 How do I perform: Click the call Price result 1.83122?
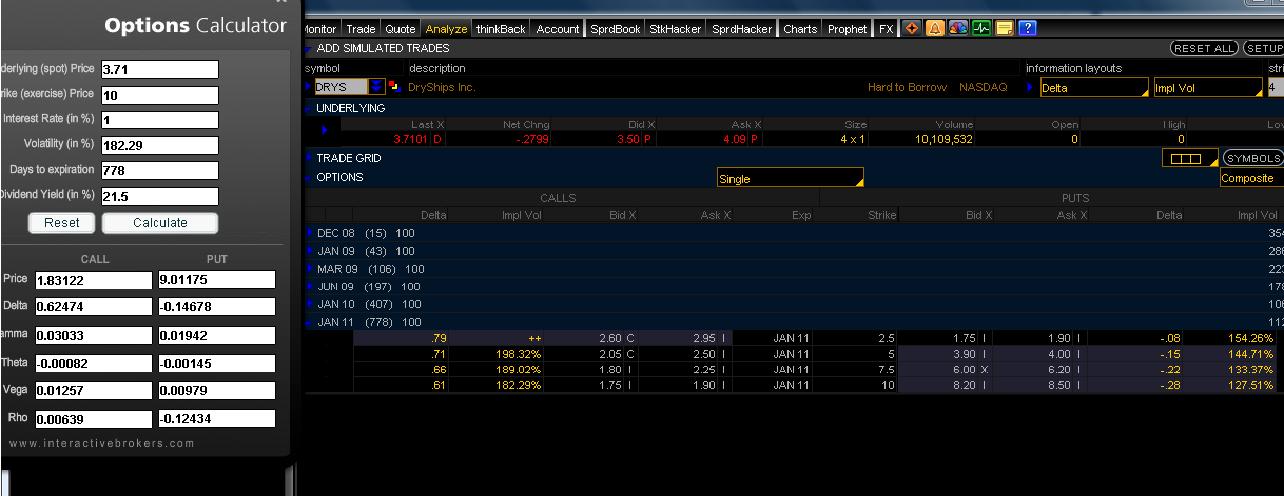coord(93,281)
